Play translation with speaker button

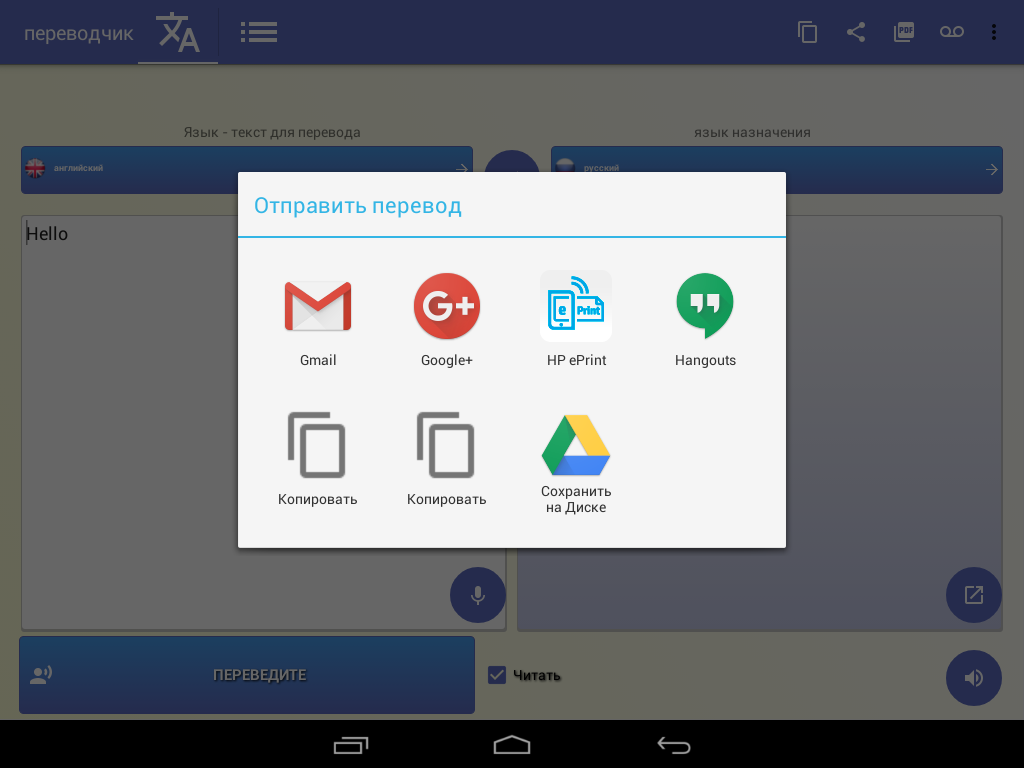pyautogui.click(x=974, y=678)
